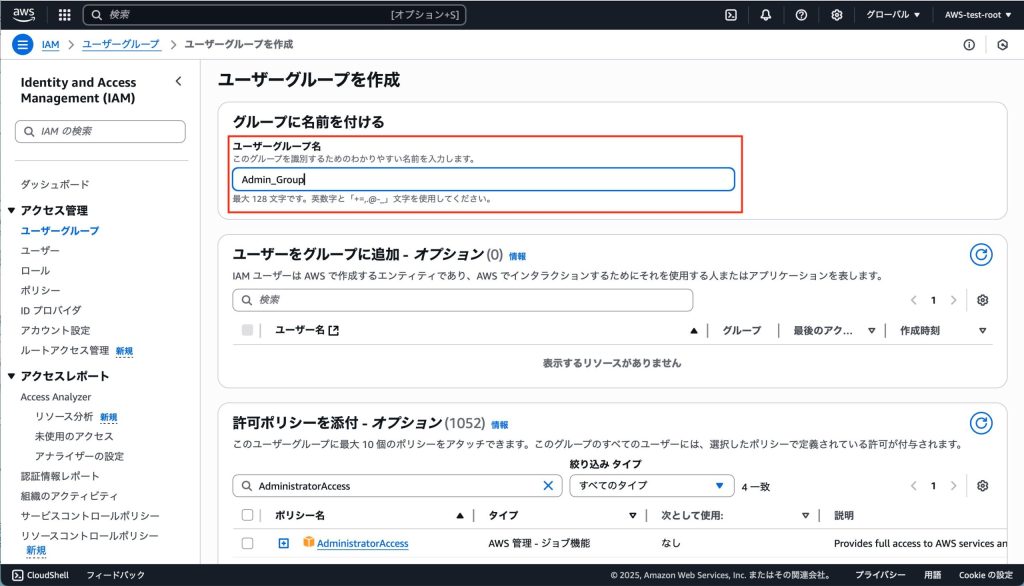Screen dimensions: 1024x586
Task: Open the すべてのタイプ filter type dropdown
Action: 652,485
